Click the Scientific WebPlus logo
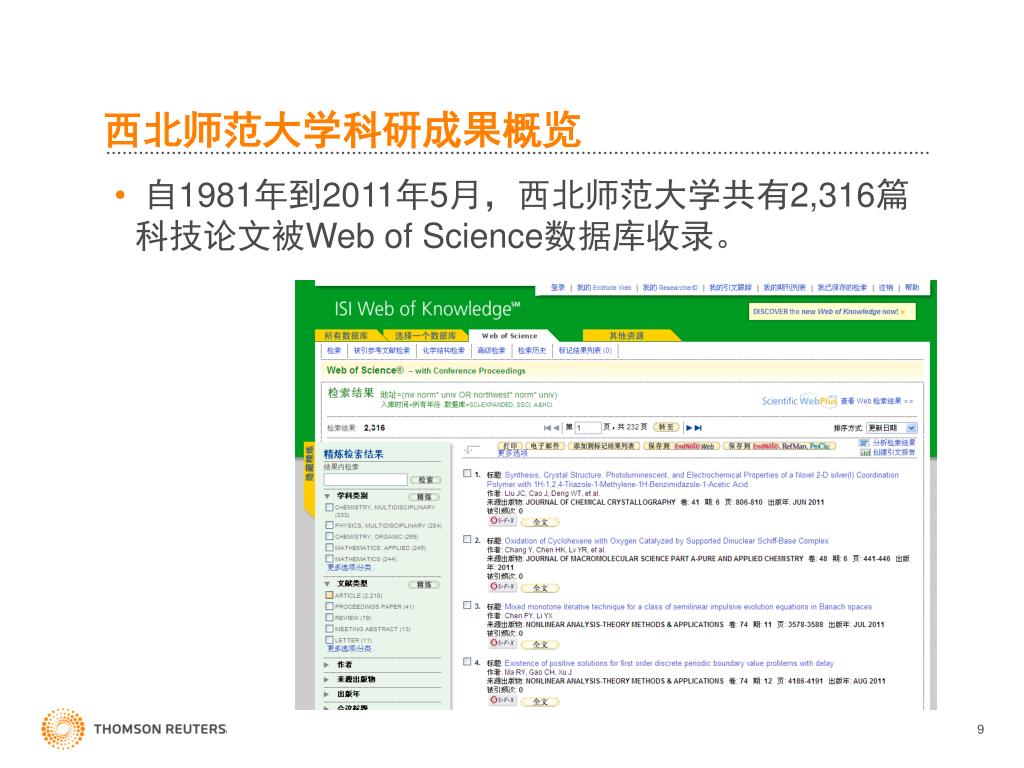The image size is (1024, 768). [x=799, y=400]
